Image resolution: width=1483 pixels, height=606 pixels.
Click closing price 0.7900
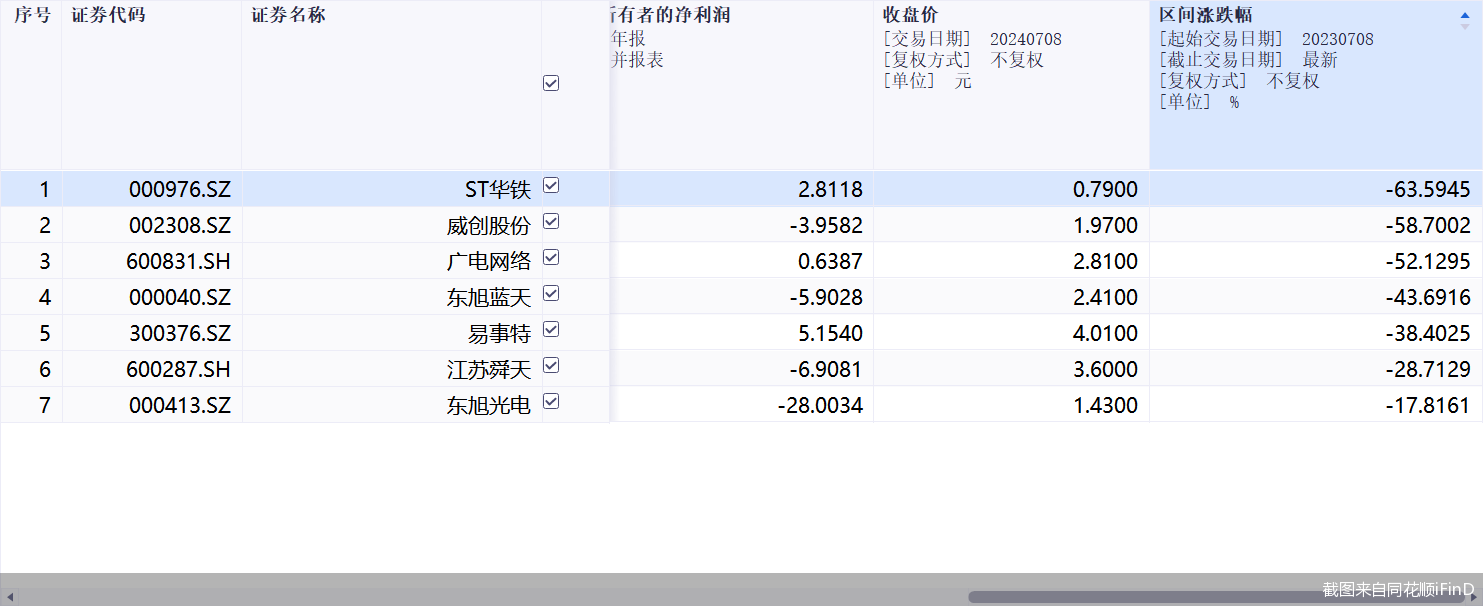[1105, 190]
